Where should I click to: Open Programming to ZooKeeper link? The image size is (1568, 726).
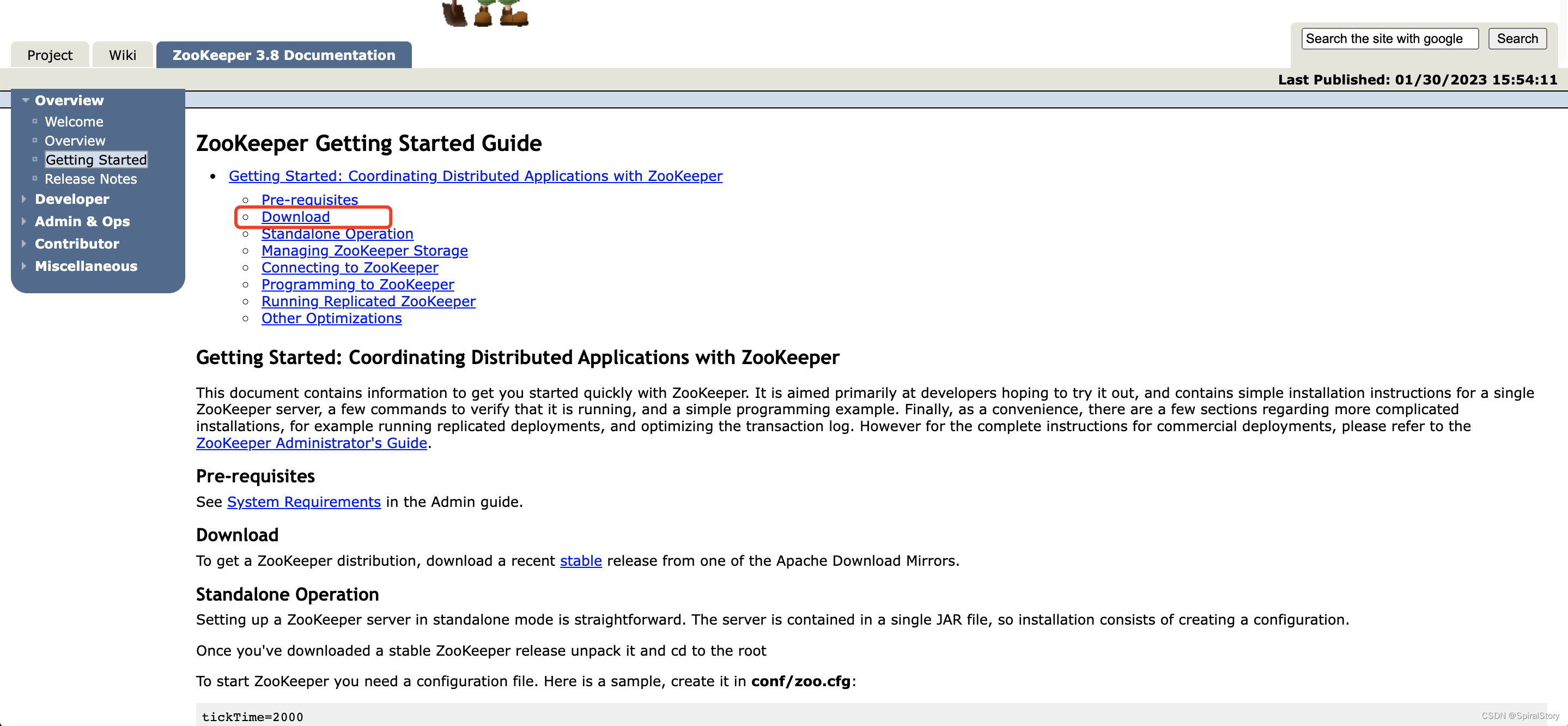(358, 285)
